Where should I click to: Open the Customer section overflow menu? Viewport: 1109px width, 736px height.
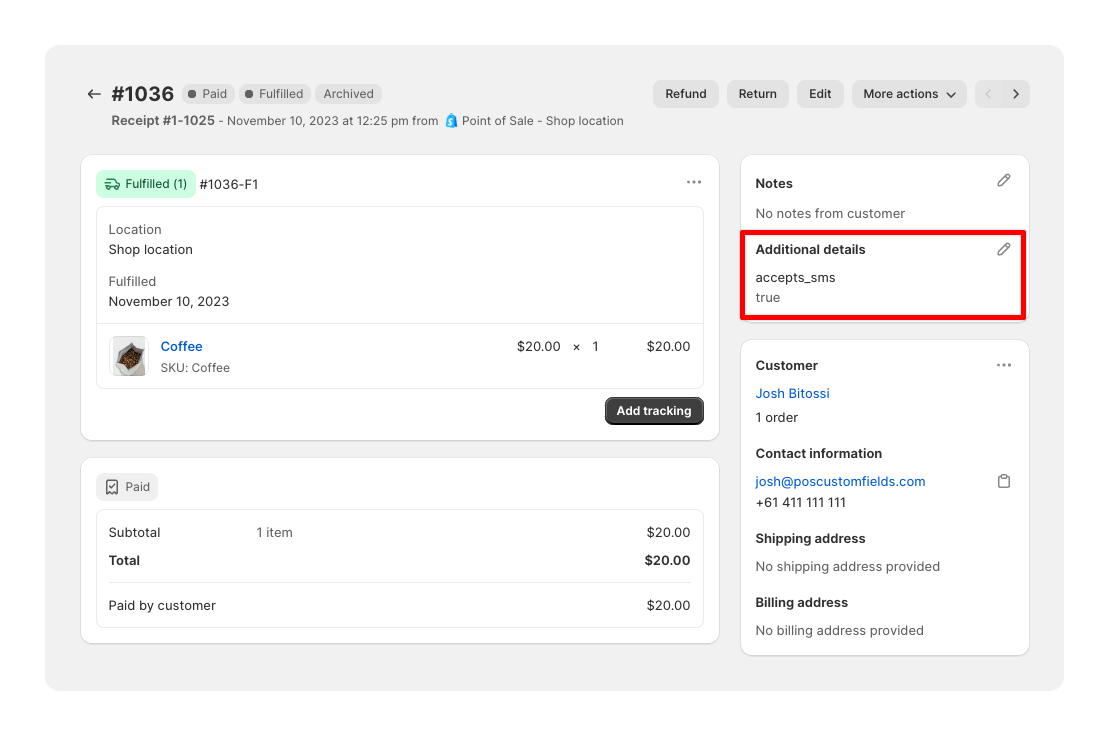pyautogui.click(x=1003, y=365)
